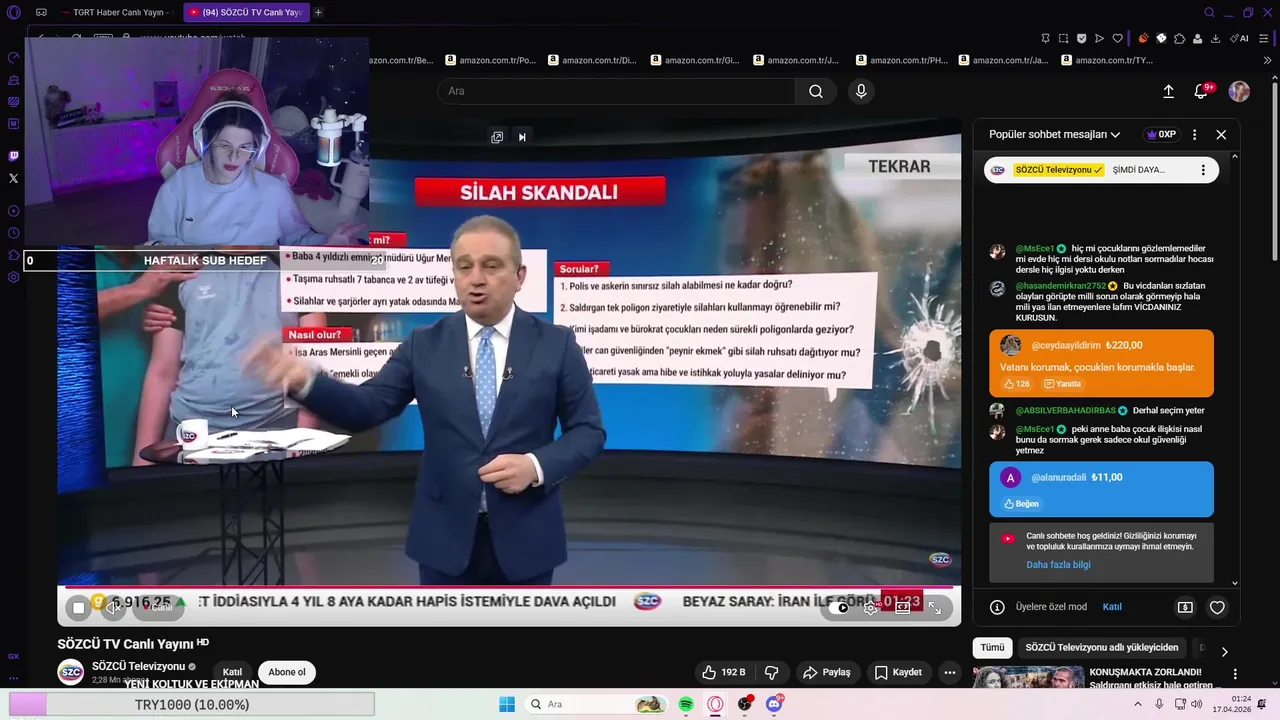Screen dimensions: 1280x720
Task: Add page to bookmarks heart icon
Action: tap(1118, 39)
